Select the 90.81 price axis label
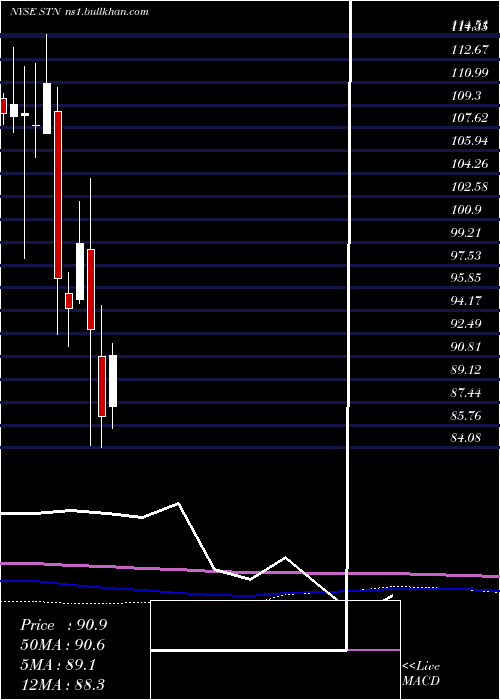Screen dimensions: 500x700 [466, 346]
